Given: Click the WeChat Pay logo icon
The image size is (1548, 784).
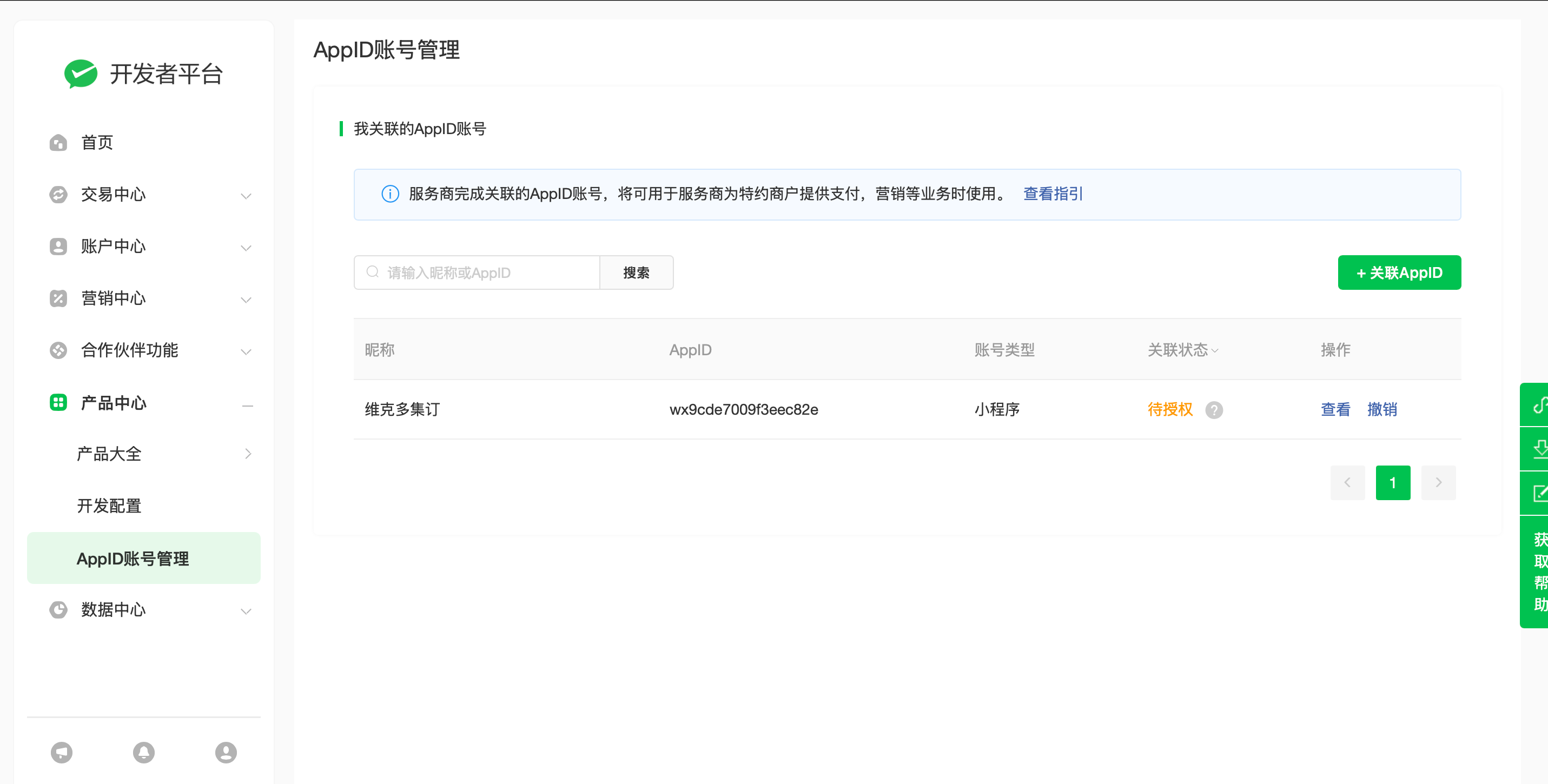Looking at the screenshot, I should coord(81,74).
